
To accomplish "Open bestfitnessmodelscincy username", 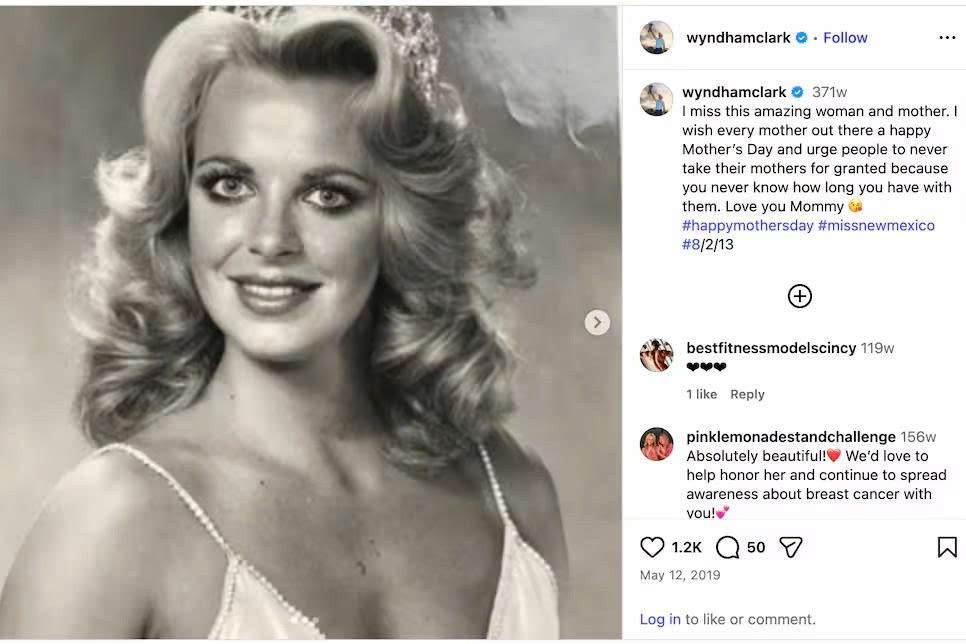I will [x=771, y=348].
